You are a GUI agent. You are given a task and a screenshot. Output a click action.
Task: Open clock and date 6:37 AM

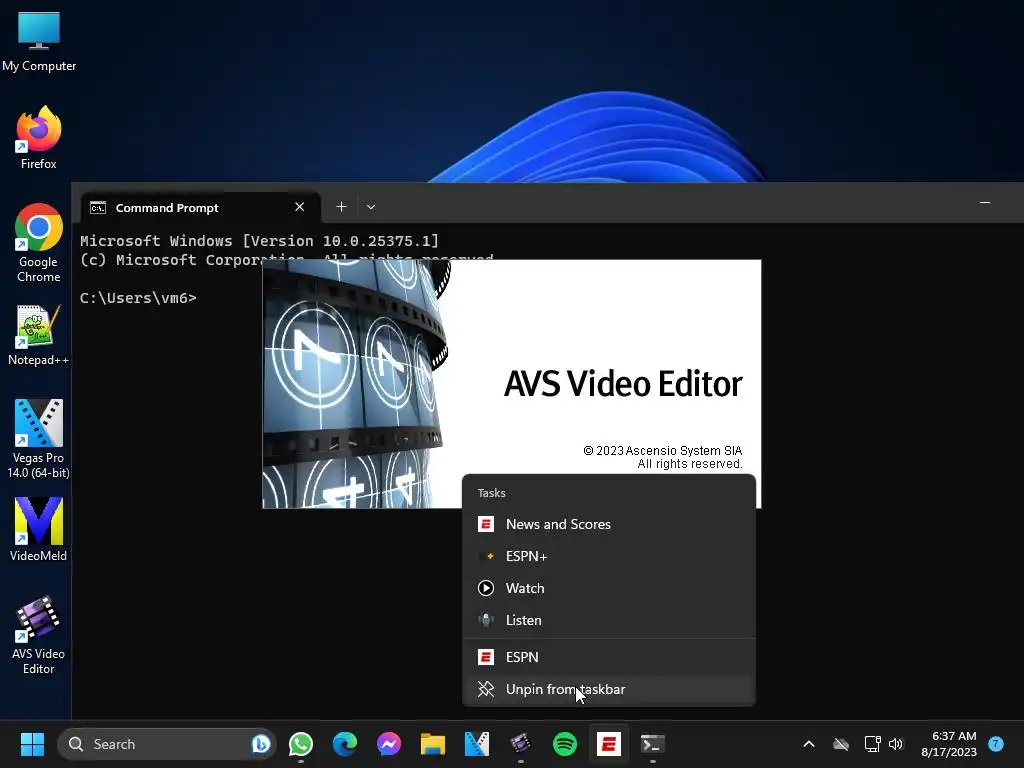(949, 744)
